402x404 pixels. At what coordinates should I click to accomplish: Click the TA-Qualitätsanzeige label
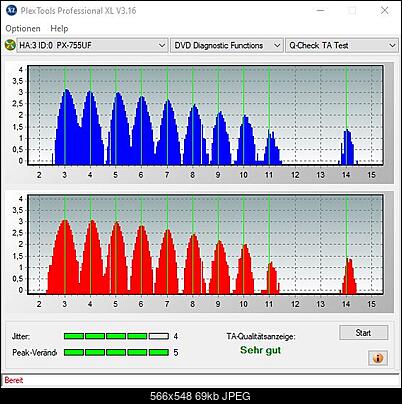(x=261, y=336)
